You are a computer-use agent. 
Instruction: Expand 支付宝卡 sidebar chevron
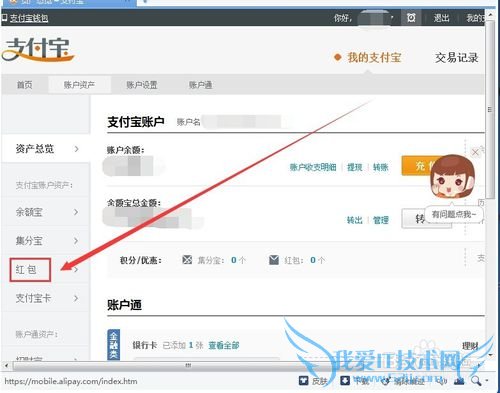pos(76,298)
